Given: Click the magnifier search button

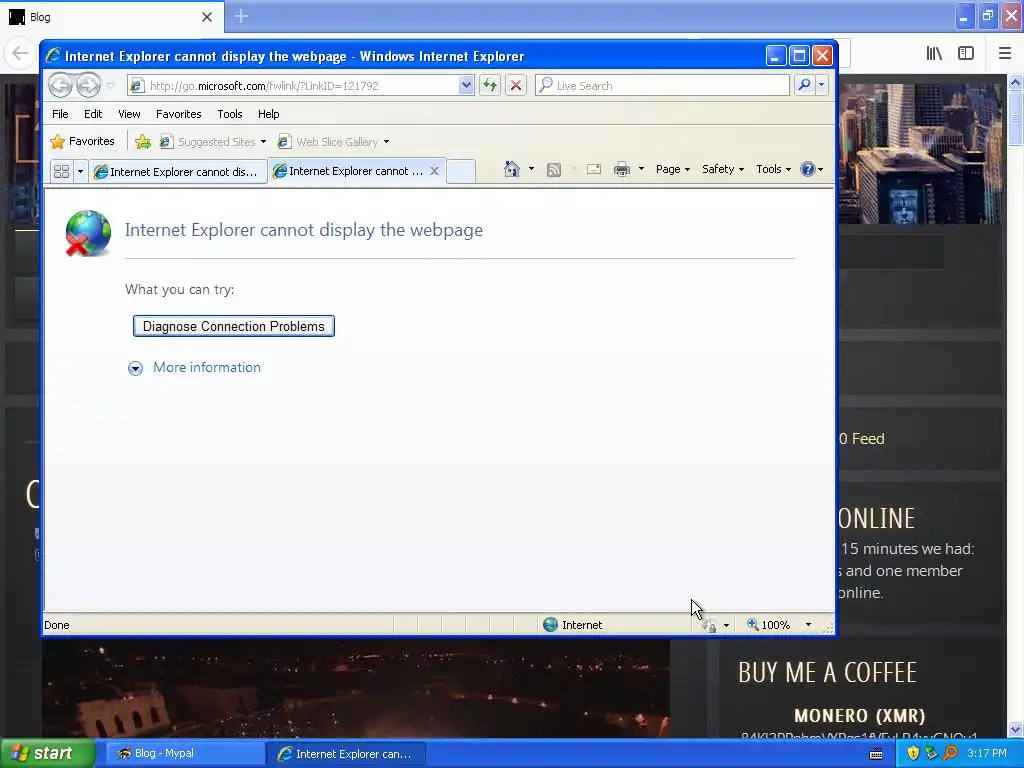Looking at the screenshot, I should (804, 86).
